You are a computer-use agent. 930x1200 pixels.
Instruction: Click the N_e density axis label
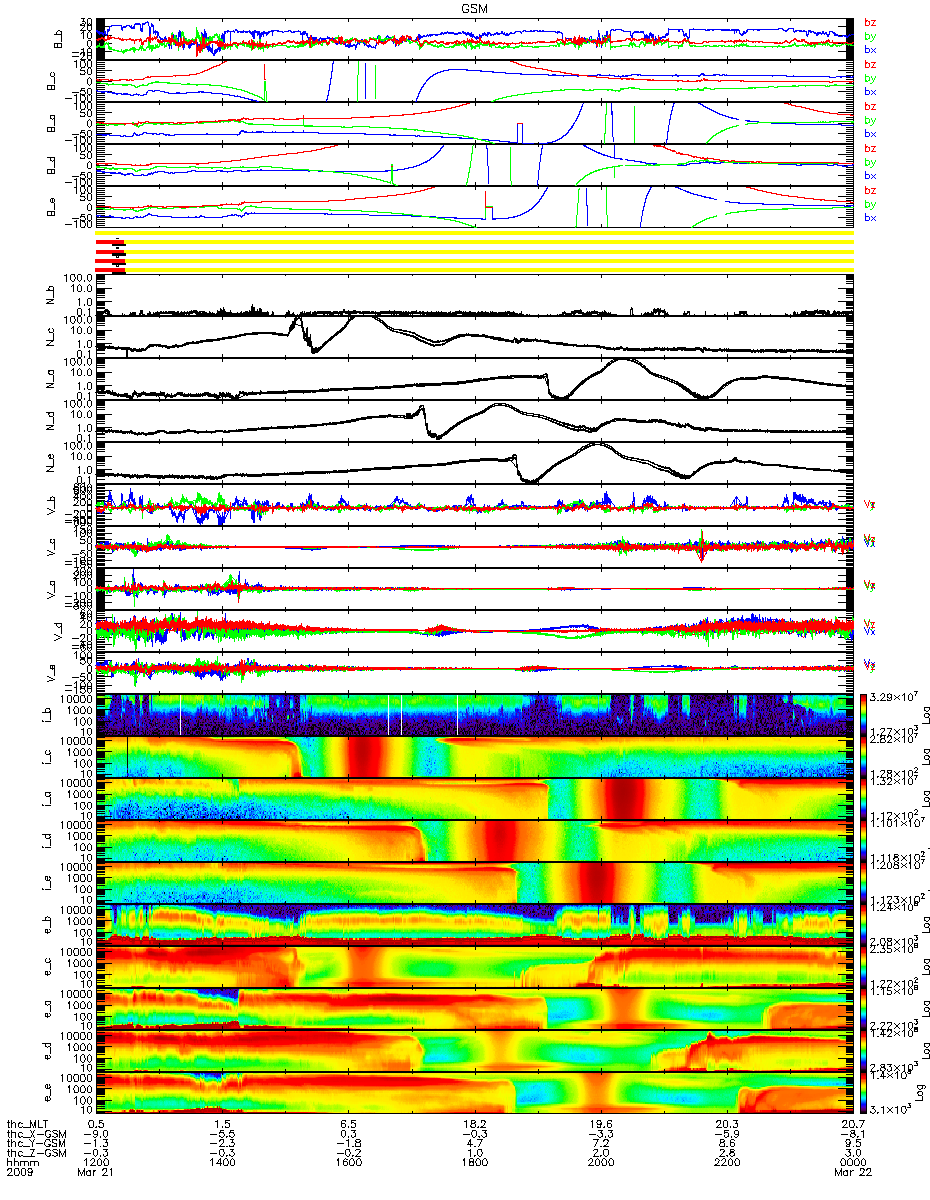pyautogui.click(x=51, y=464)
